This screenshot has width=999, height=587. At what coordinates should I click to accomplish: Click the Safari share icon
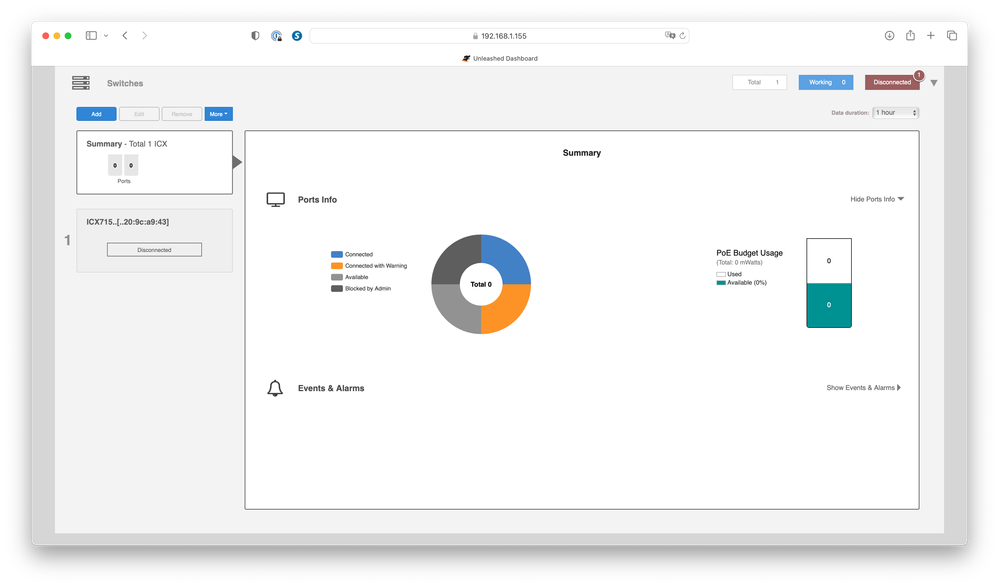pos(910,35)
